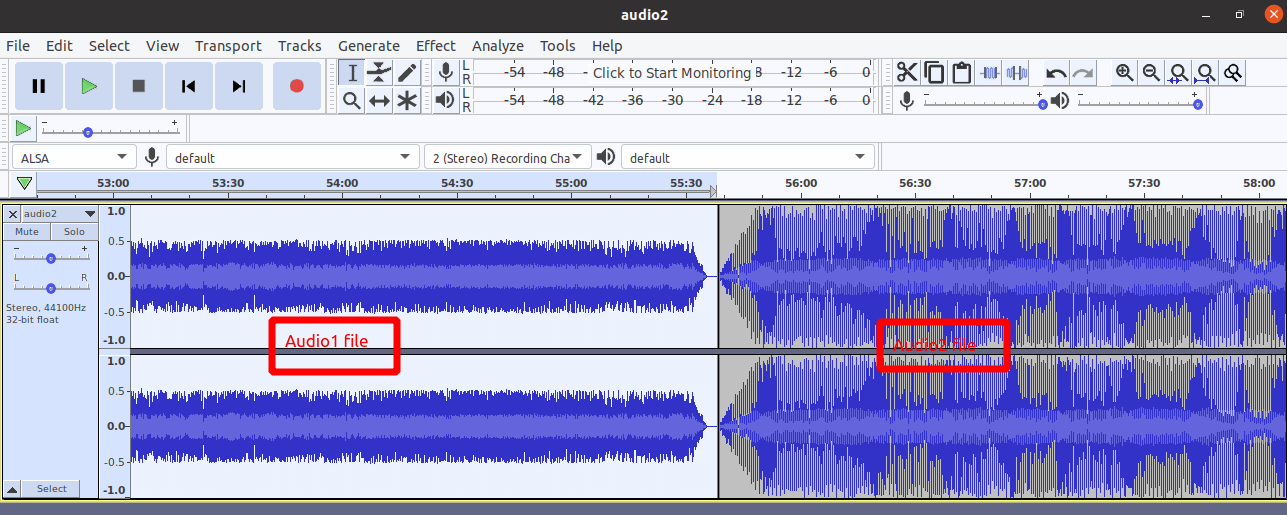This screenshot has height=515, width=1287.
Task: Click Silence audio selection icon
Action: pyautogui.click(x=1017, y=72)
